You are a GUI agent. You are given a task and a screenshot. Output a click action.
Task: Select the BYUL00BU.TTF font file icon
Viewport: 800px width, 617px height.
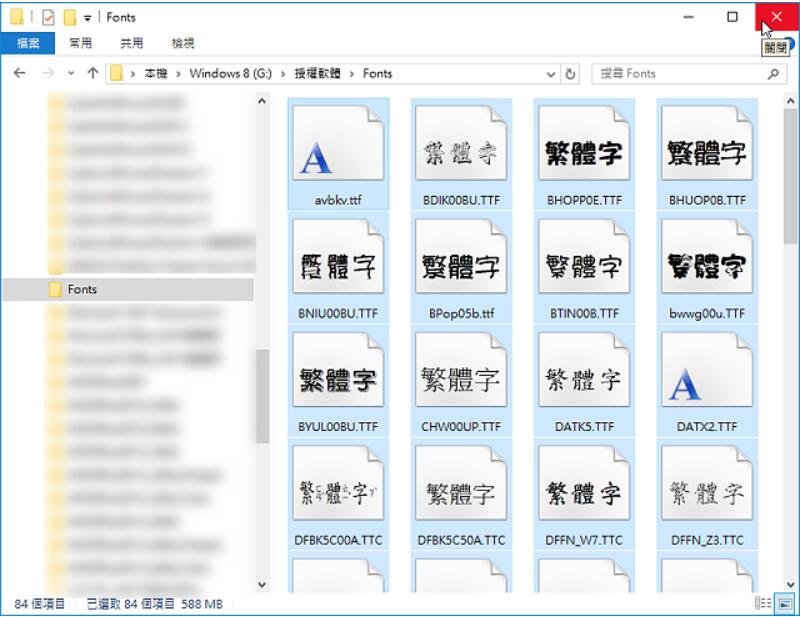[338, 370]
